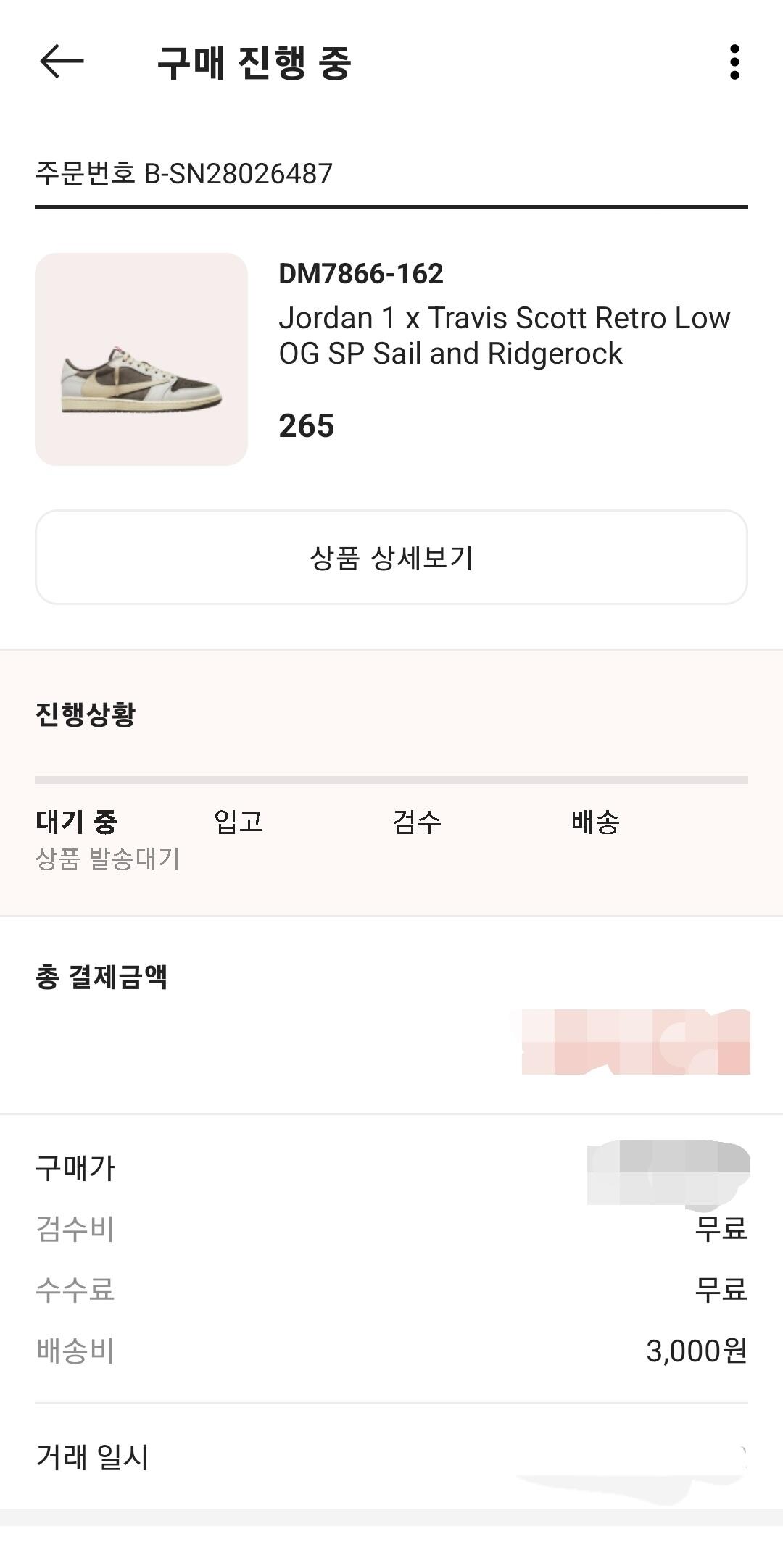
Task: Click the progress status bar
Action: pyautogui.click(x=391, y=780)
